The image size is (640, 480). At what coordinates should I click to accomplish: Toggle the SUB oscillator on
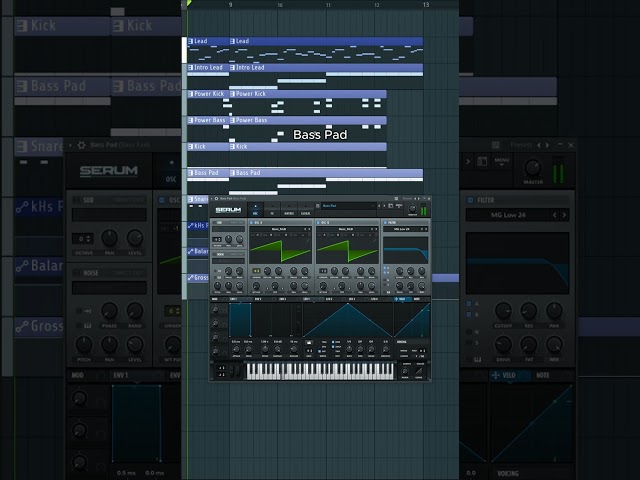[x=215, y=222]
